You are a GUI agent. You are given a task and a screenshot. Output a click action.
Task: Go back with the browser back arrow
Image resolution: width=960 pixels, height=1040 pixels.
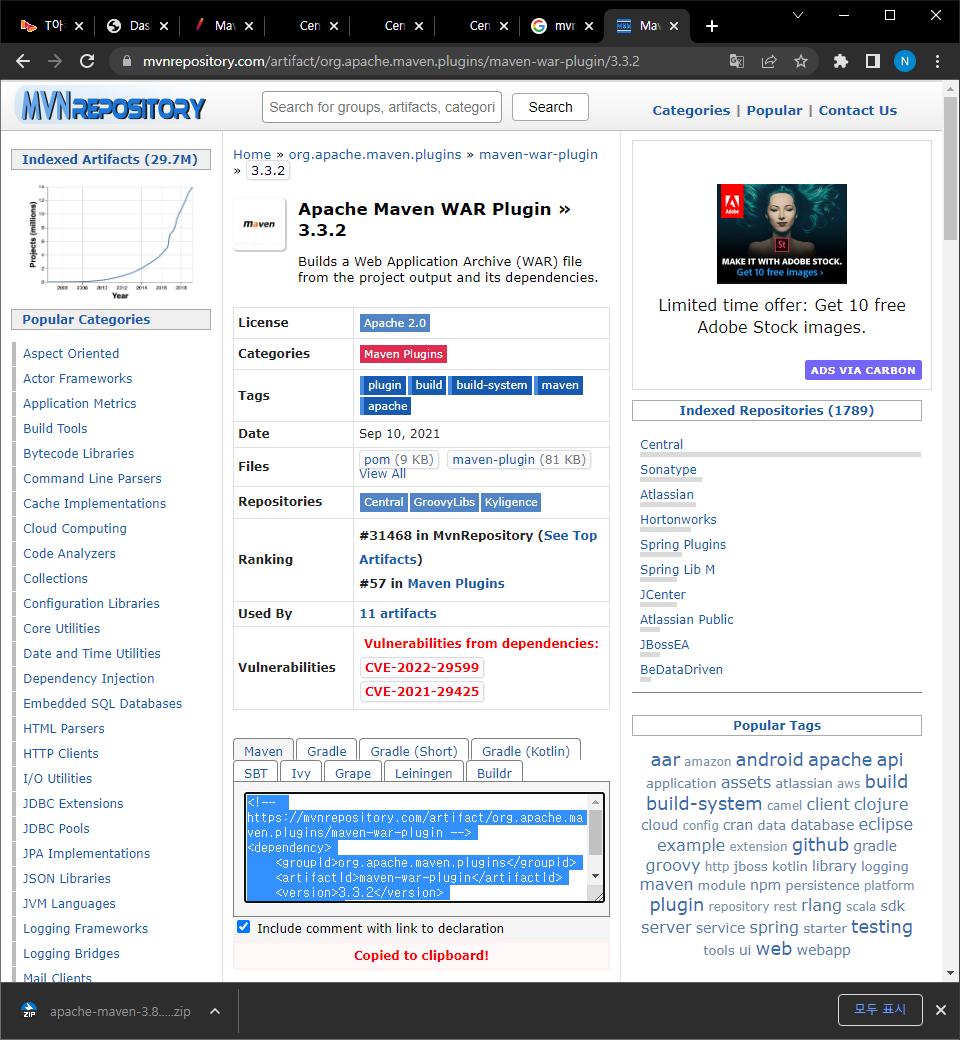23,62
